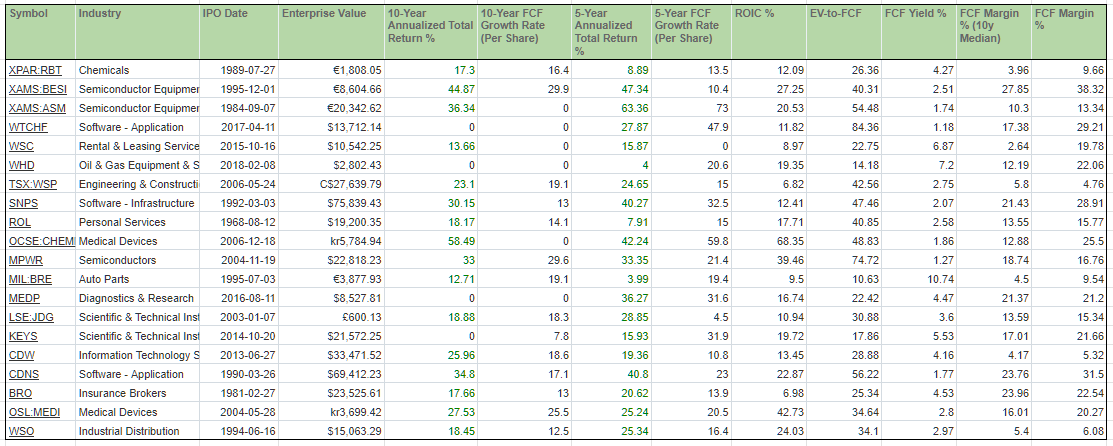Open the CDNS symbol link
1113x446 pixels.
click(23, 374)
